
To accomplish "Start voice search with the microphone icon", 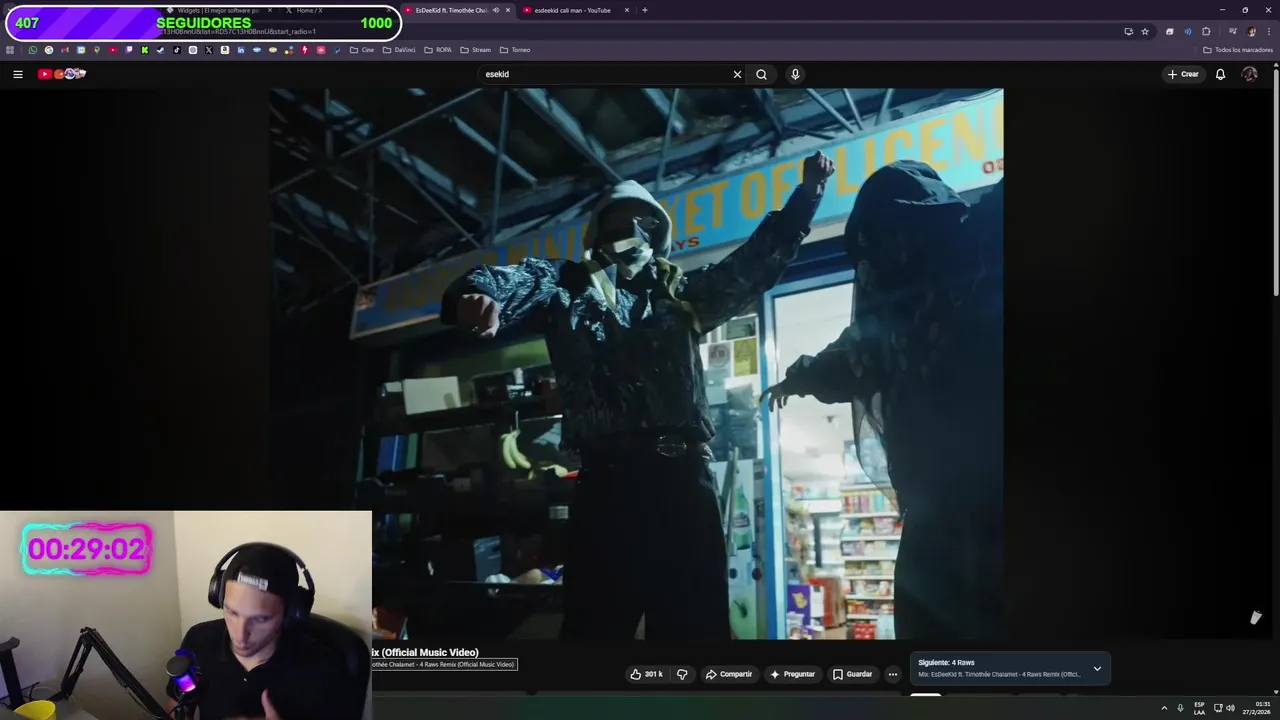I will 795,74.
